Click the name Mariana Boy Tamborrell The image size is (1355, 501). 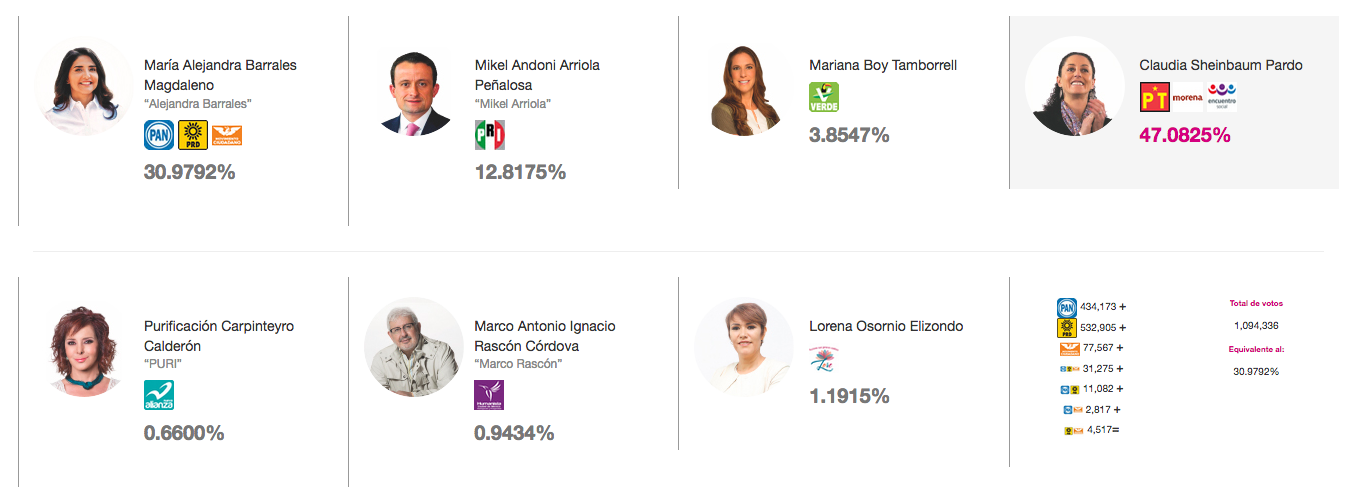click(x=883, y=65)
